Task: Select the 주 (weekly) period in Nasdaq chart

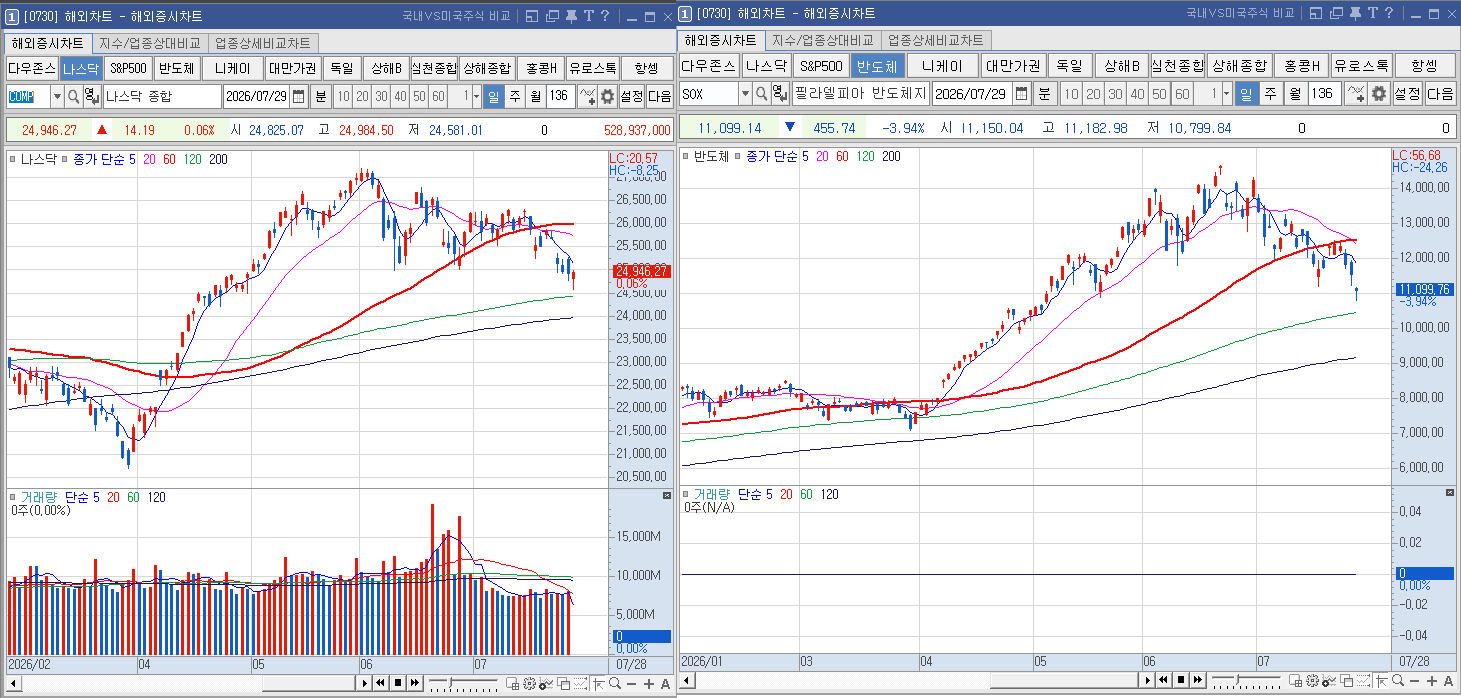Action: click(x=514, y=97)
